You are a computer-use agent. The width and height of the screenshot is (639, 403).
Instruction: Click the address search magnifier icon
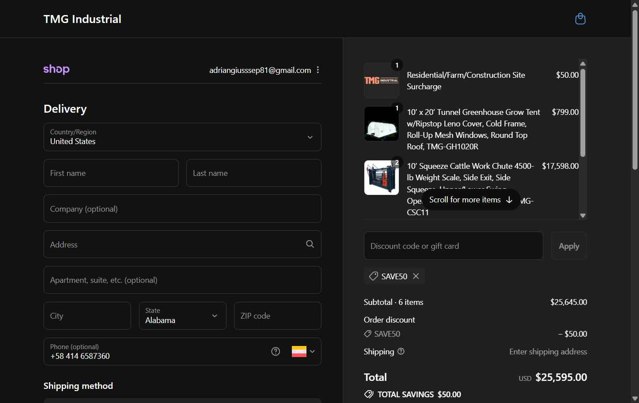point(310,244)
